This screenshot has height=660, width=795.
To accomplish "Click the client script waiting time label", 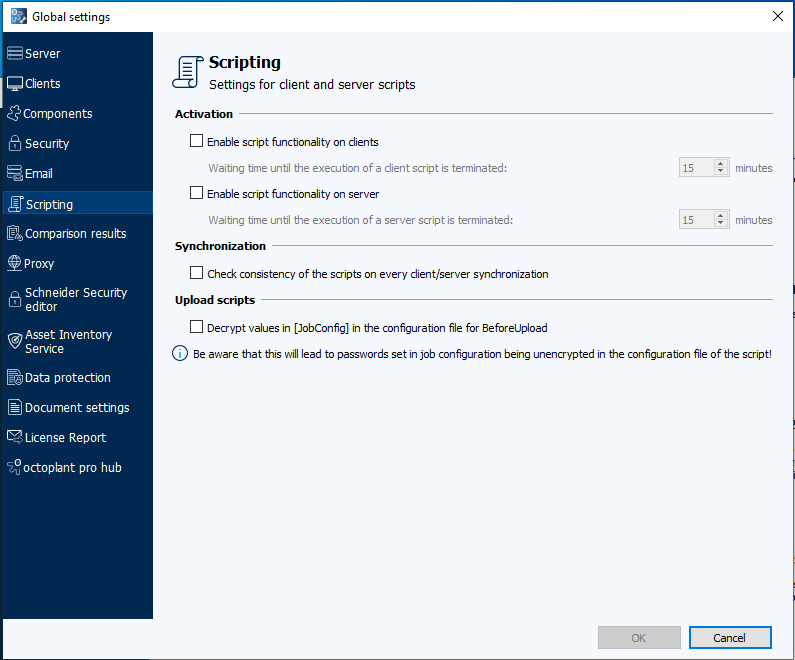I will (x=357, y=168).
